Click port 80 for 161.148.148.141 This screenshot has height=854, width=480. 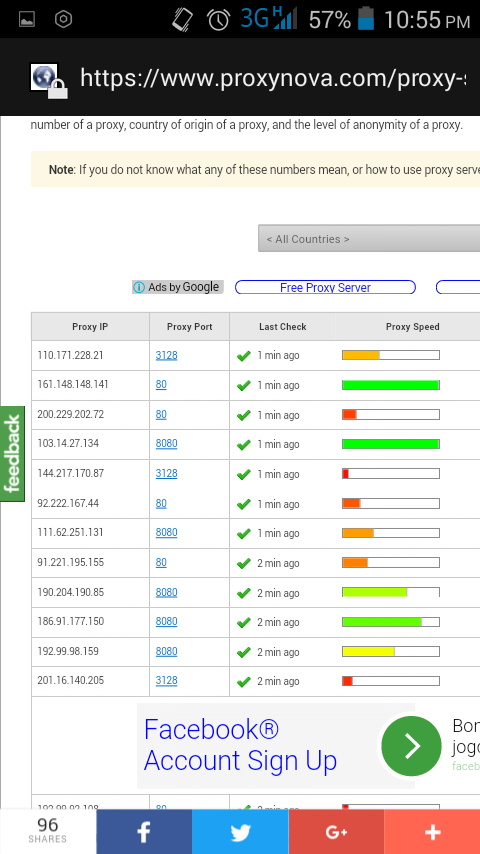coord(161,385)
